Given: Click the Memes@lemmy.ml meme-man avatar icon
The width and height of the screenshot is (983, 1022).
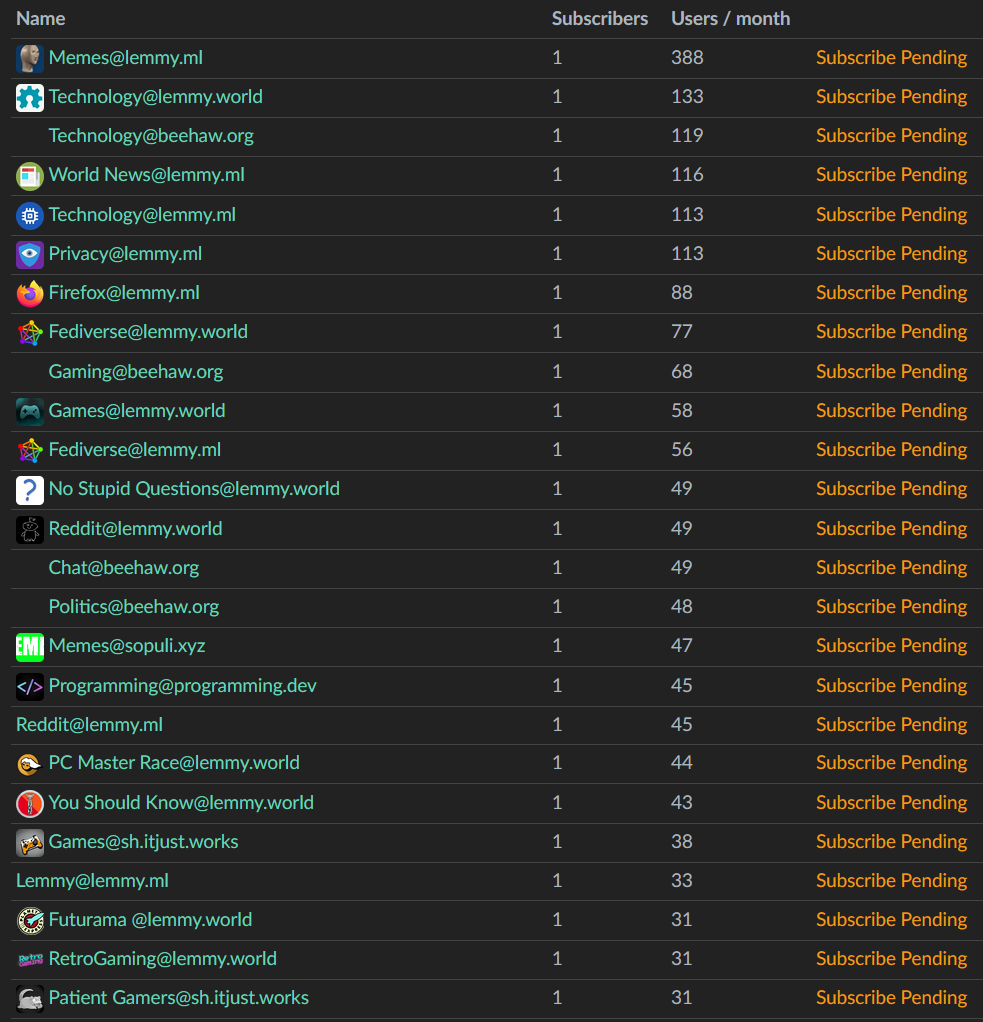Looking at the screenshot, I should click(x=30, y=59).
